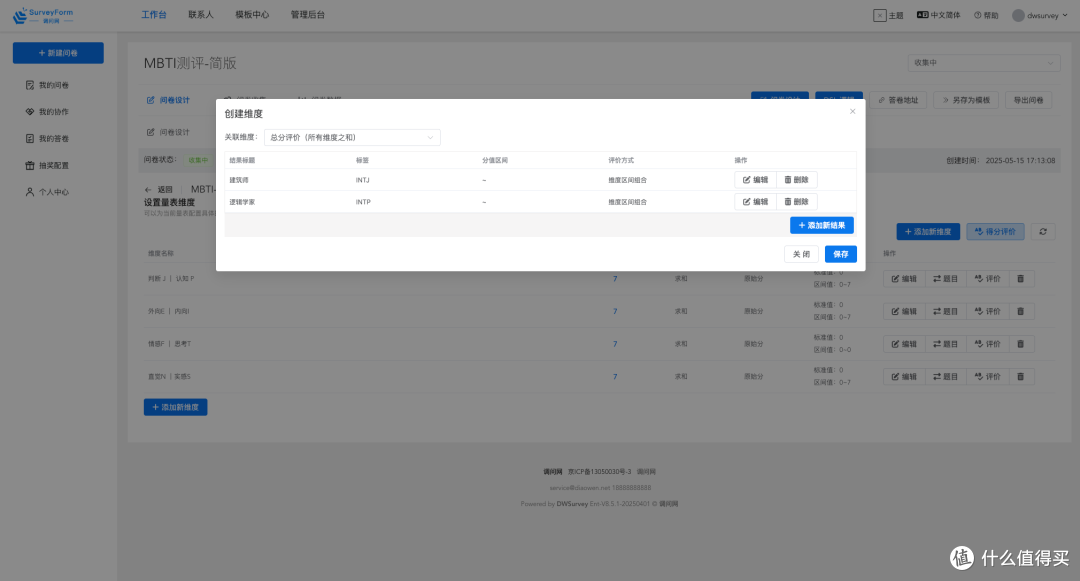Go to 联系人 in top navigation
Screen dimensions: 1080x581
tap(201, 14)
